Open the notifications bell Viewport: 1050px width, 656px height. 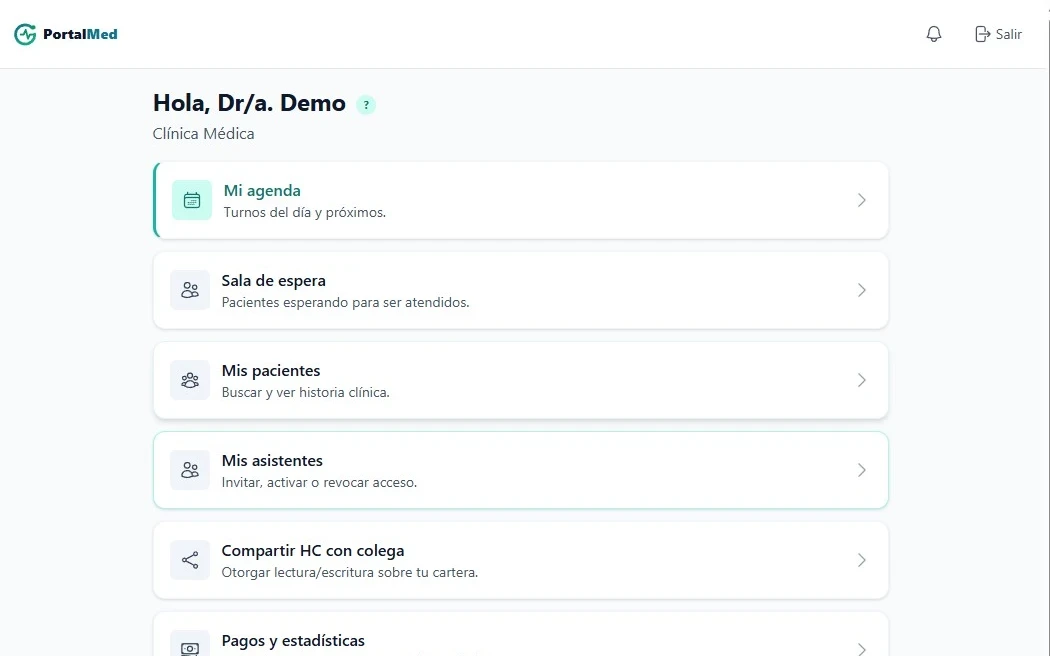[x=933, y=34]
